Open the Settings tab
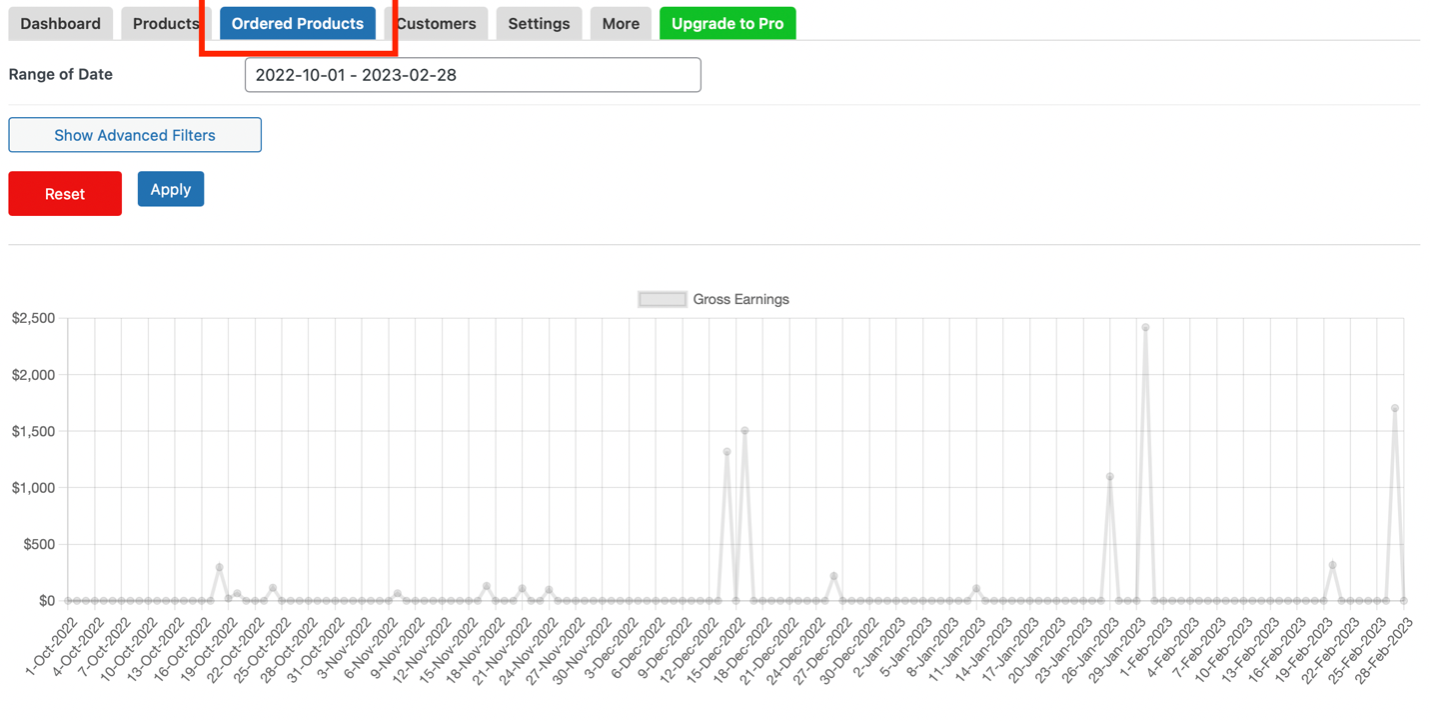1430x724 pixels. [x=539, y=24]
